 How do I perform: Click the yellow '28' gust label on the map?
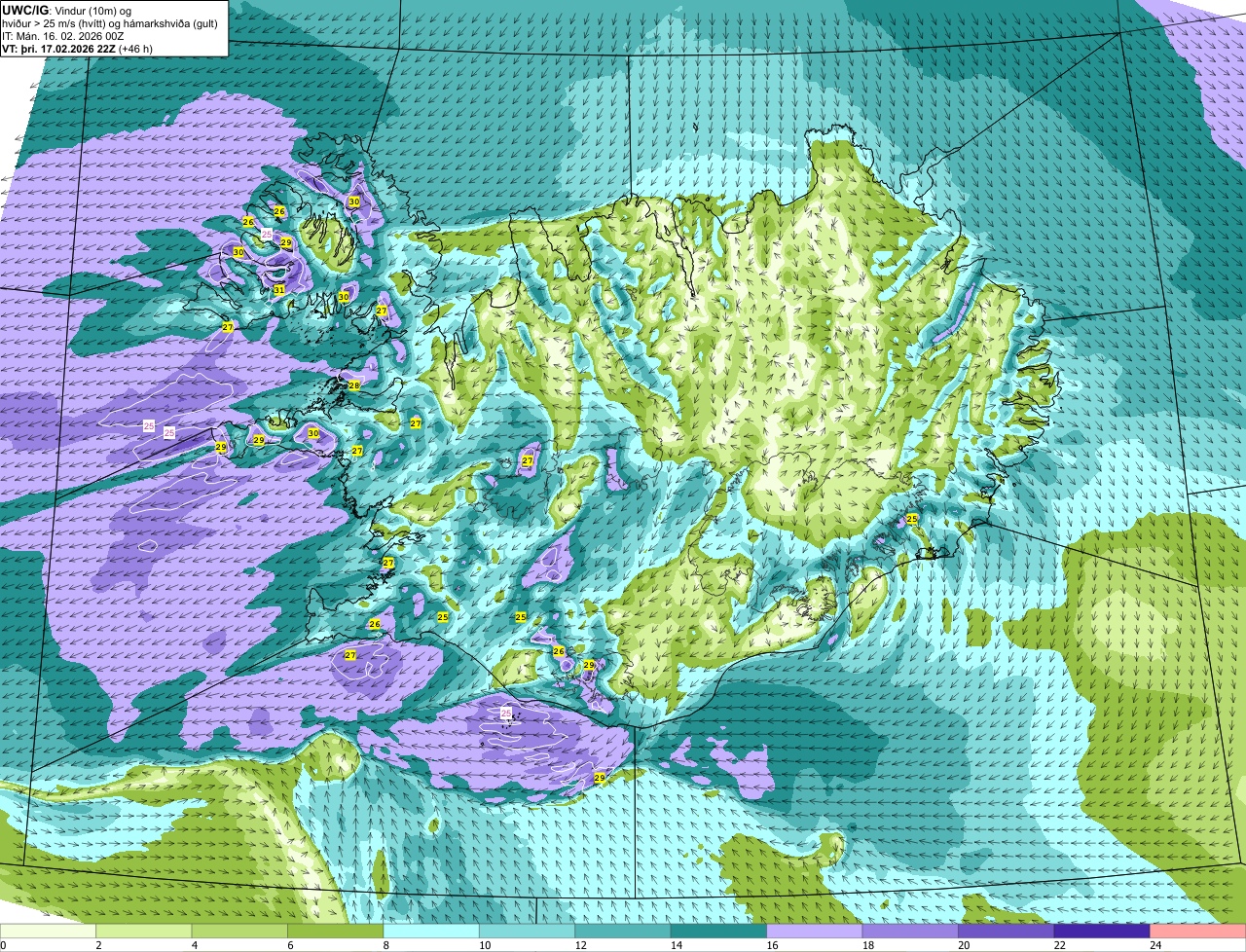[x=354, y=385]
